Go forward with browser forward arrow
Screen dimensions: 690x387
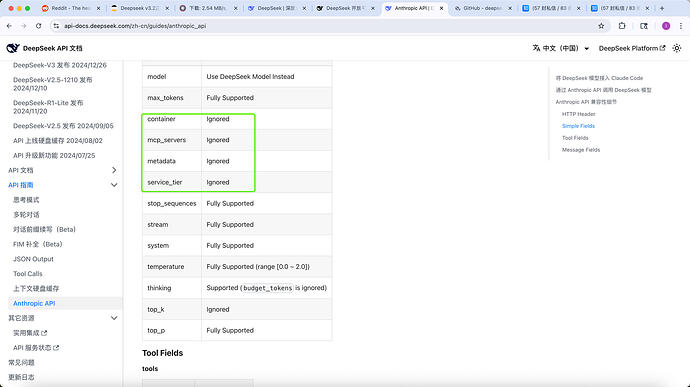[x=24, y=26]
